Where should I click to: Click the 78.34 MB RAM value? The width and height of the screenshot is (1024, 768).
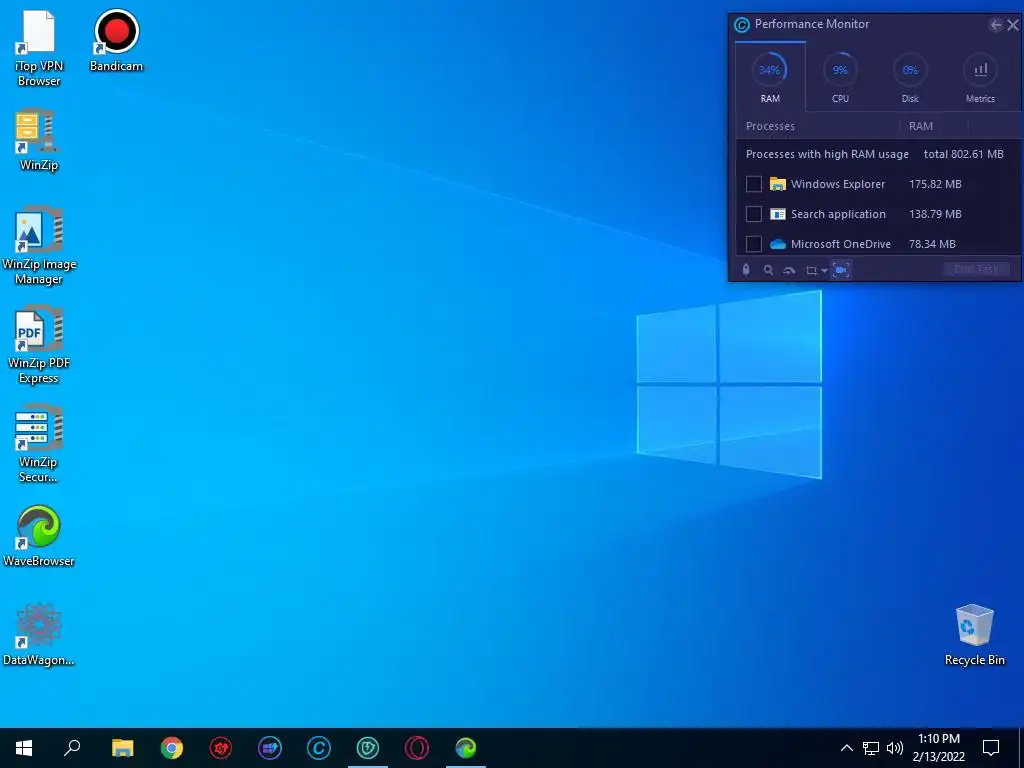pos(932,244)
